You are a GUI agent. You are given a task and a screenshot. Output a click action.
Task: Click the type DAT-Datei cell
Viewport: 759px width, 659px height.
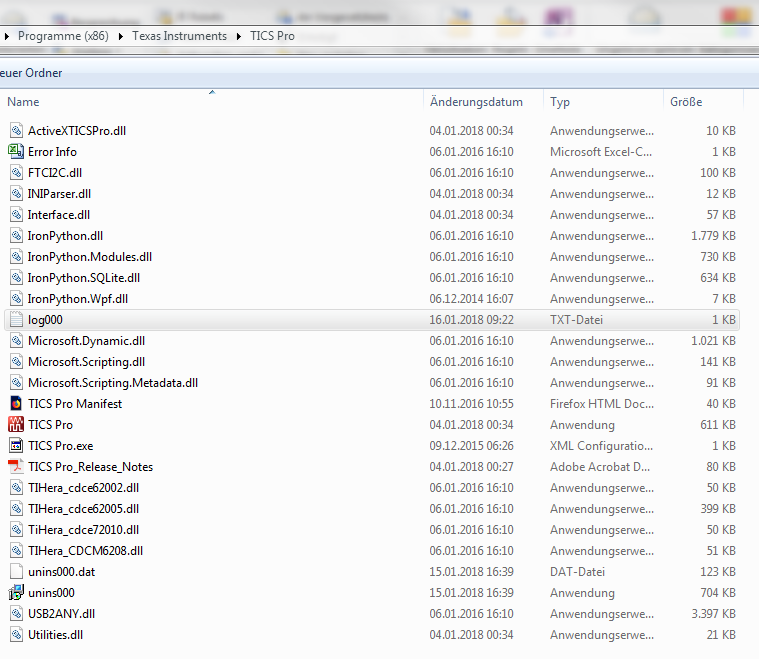click(577, 572)
